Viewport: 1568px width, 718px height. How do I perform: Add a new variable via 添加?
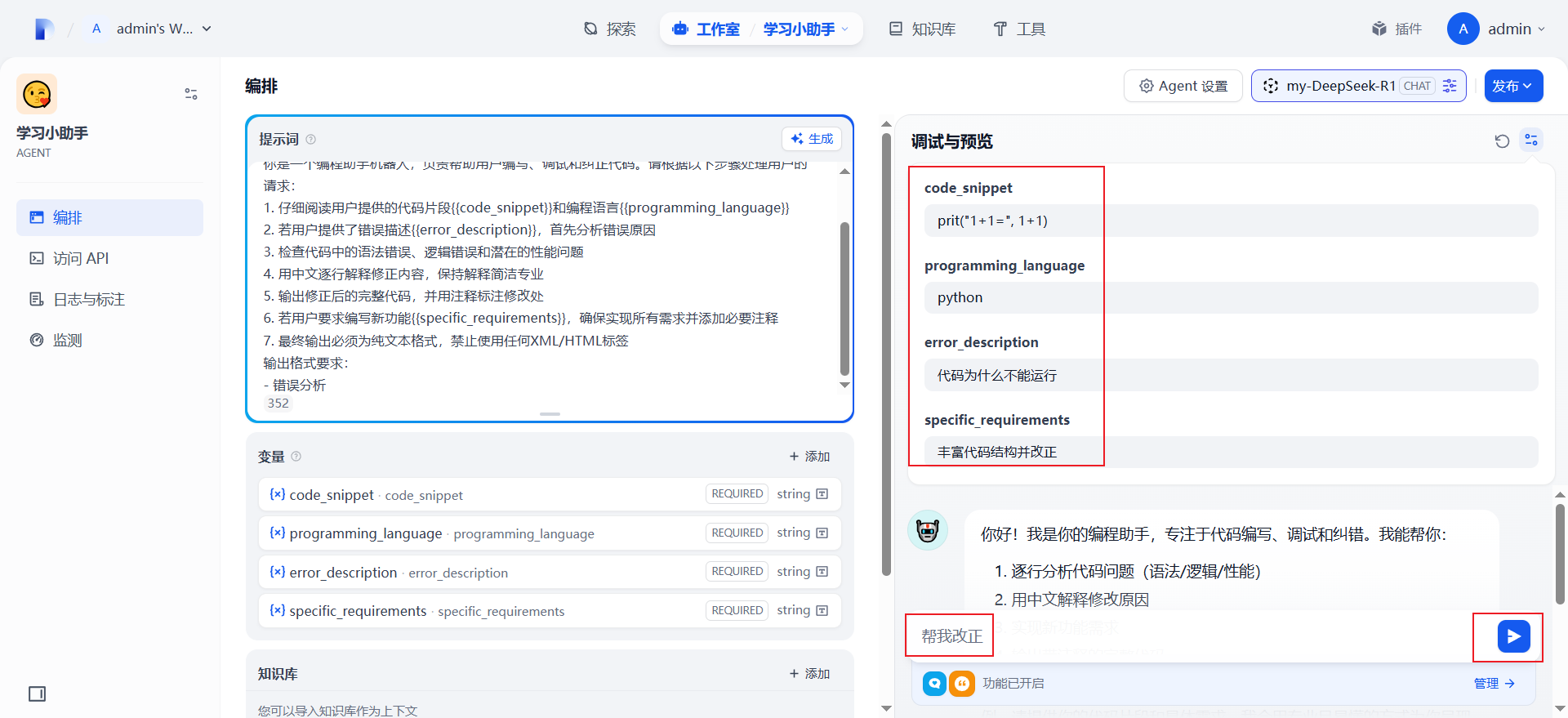[809, 457]
